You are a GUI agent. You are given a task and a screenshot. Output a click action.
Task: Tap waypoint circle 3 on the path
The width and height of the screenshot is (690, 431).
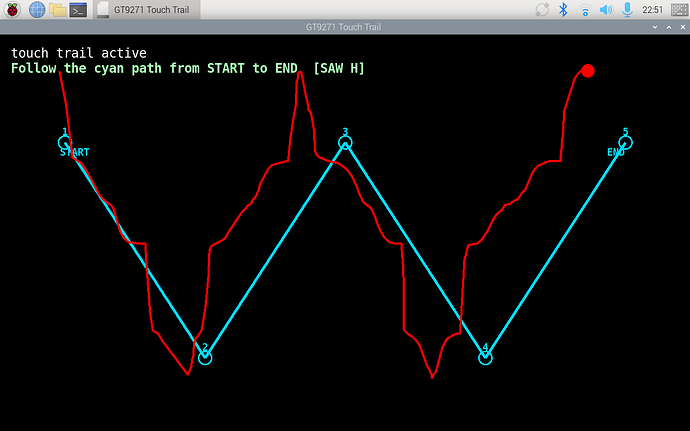(345, 143)
